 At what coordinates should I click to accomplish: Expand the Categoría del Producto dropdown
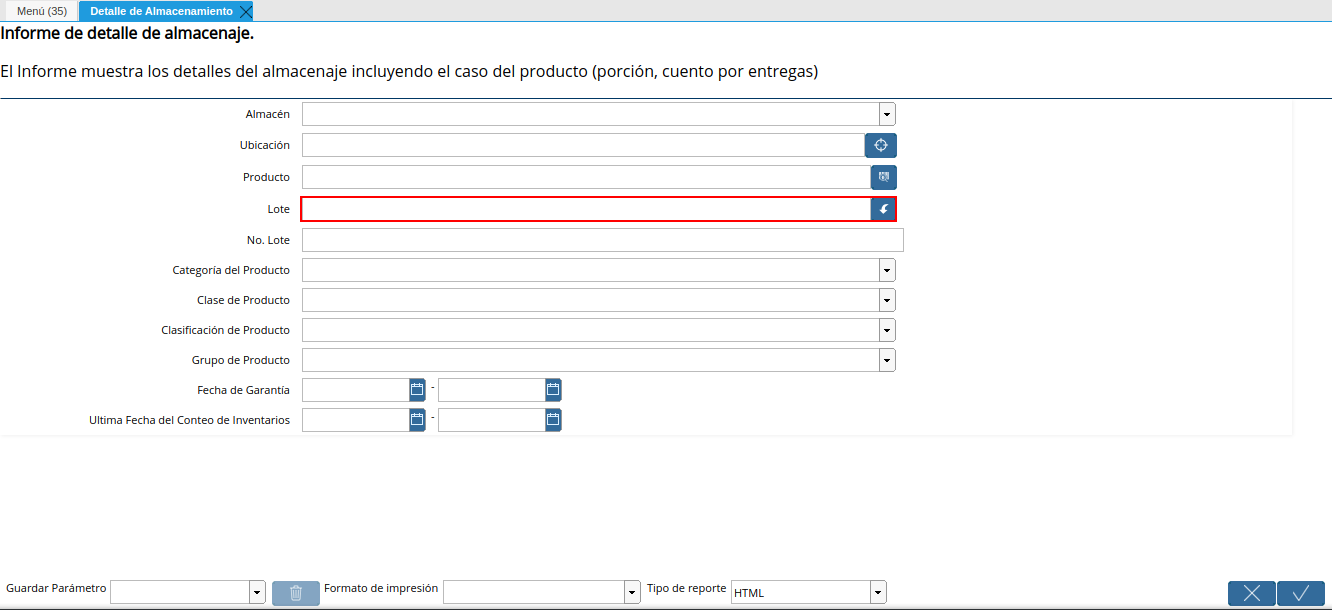886,269
